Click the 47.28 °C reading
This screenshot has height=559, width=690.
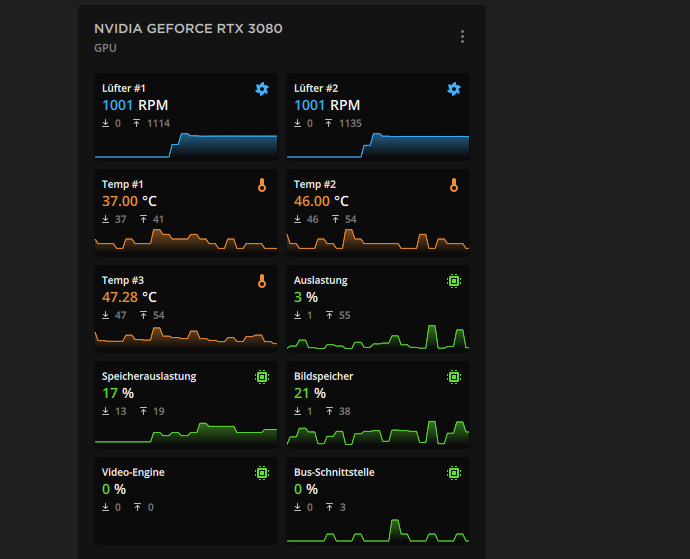[x=129, y=297]
